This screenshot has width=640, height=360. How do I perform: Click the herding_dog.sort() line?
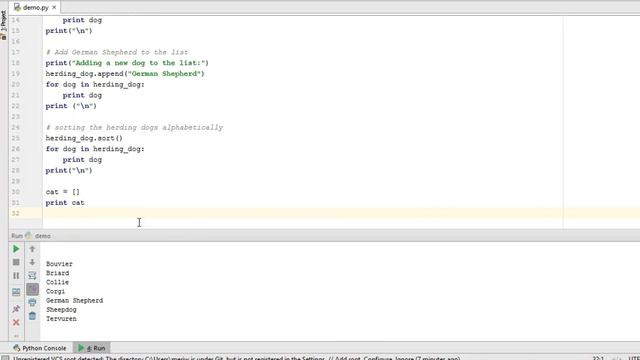point(84,138)
